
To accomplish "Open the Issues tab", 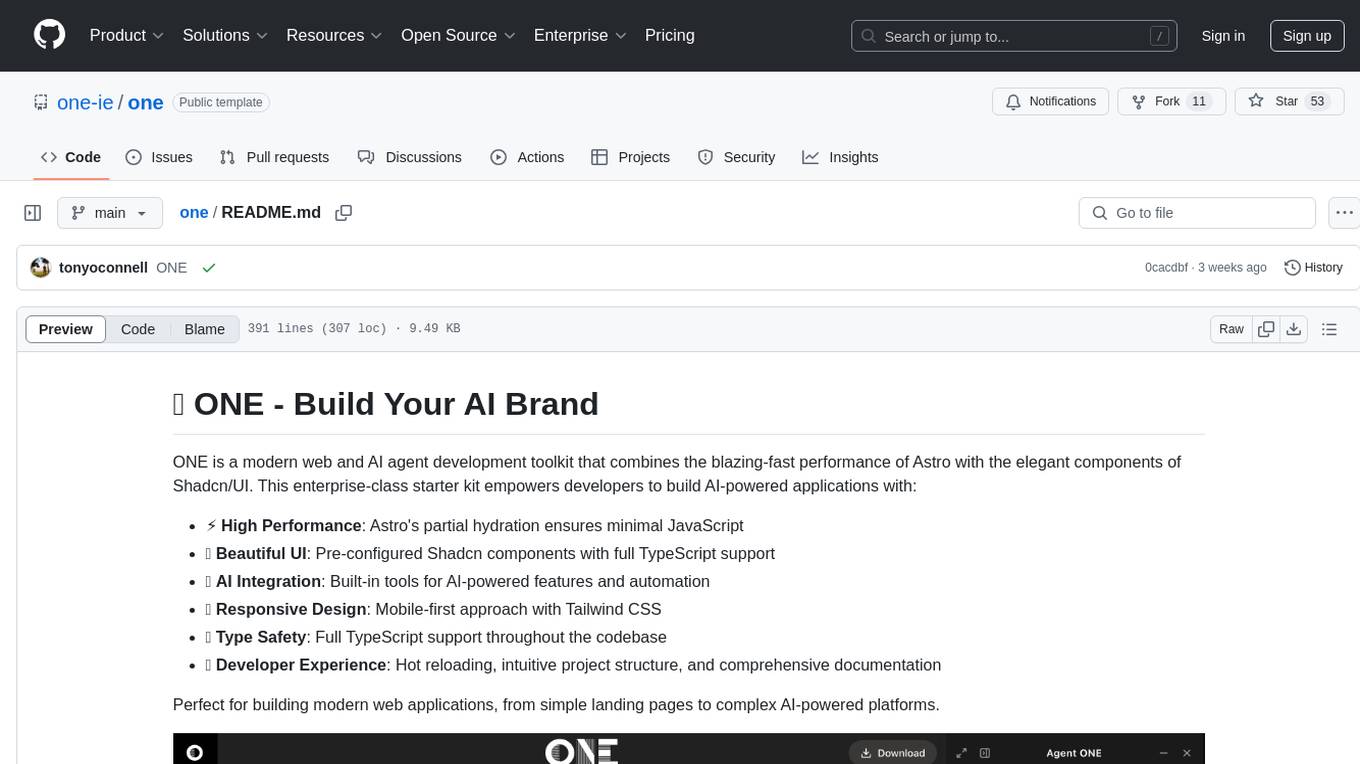I will tap(159, 157).
